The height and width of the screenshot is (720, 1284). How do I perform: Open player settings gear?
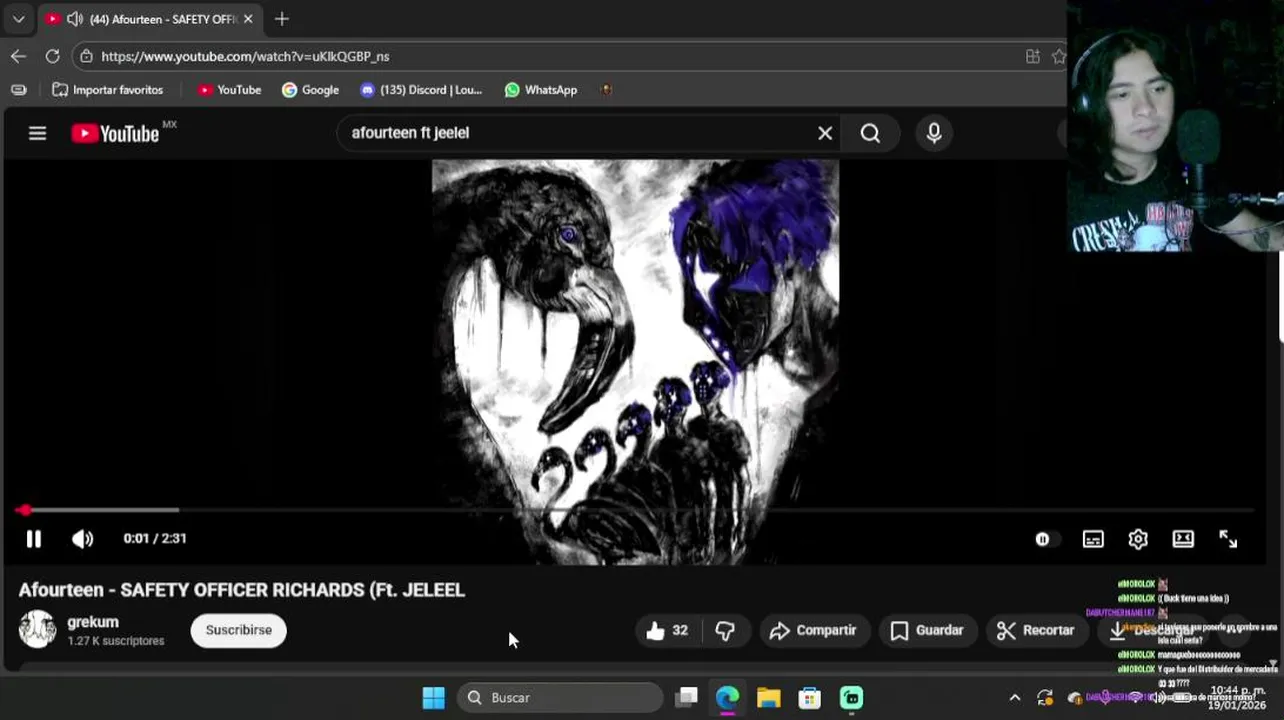[1138, 539]
